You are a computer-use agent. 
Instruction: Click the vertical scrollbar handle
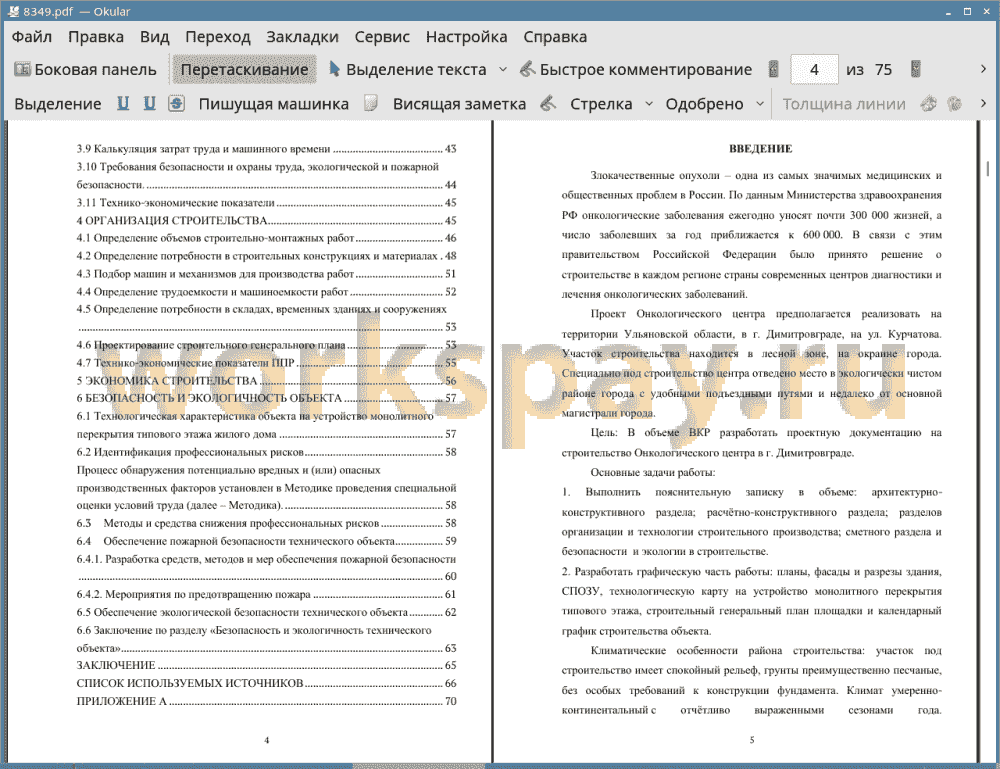tap(988, 168)
